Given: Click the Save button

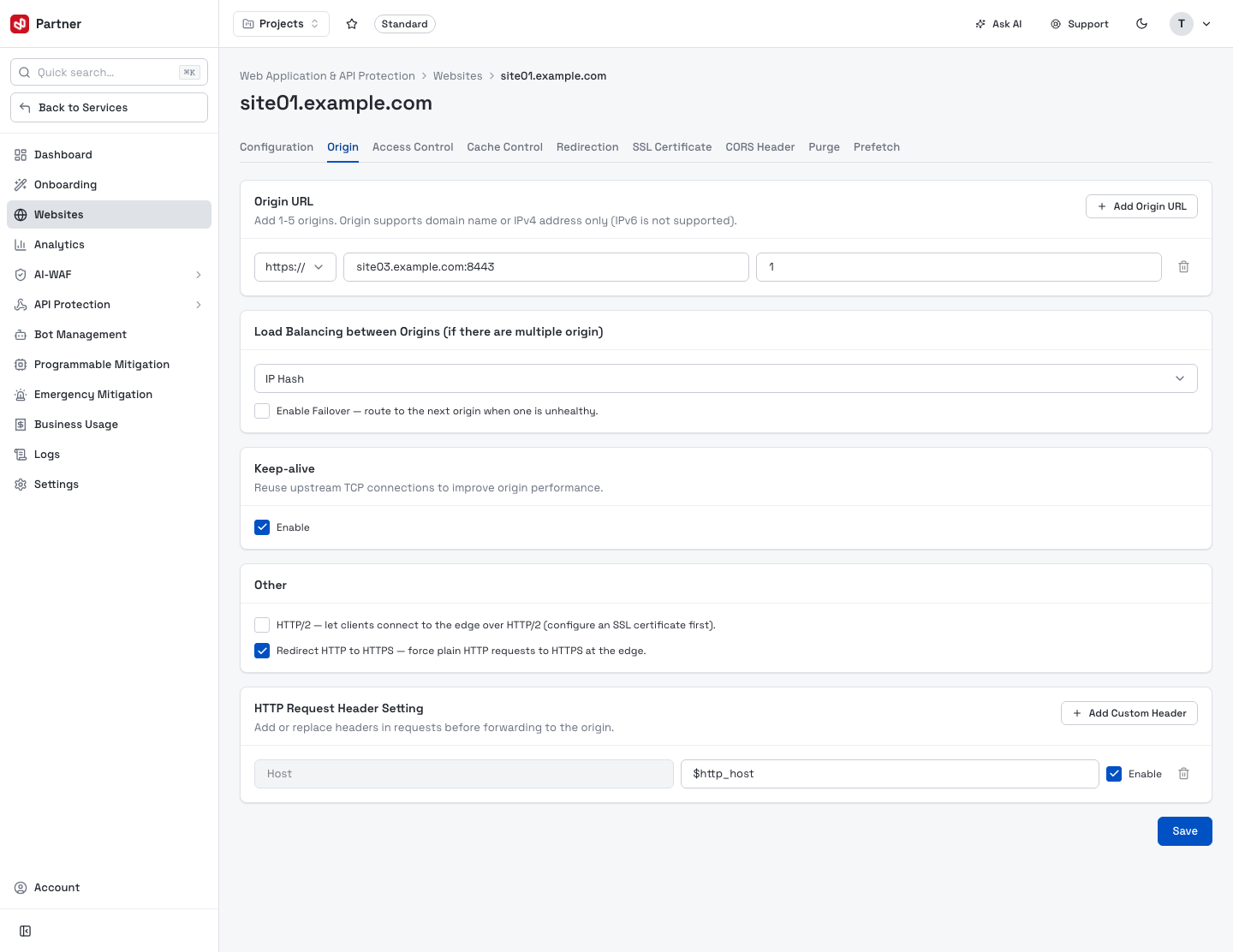Looking at the screenshot, I should point(1185,831).
